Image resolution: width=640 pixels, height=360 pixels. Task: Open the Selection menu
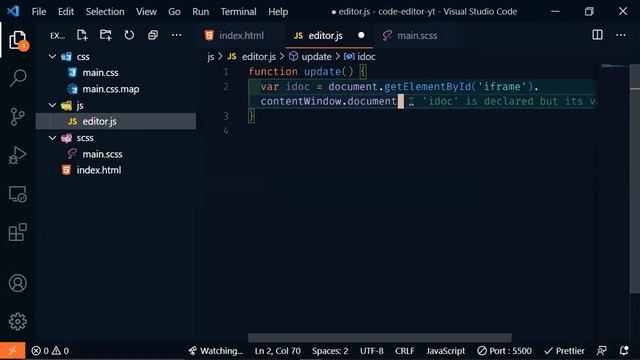[105, 11]
